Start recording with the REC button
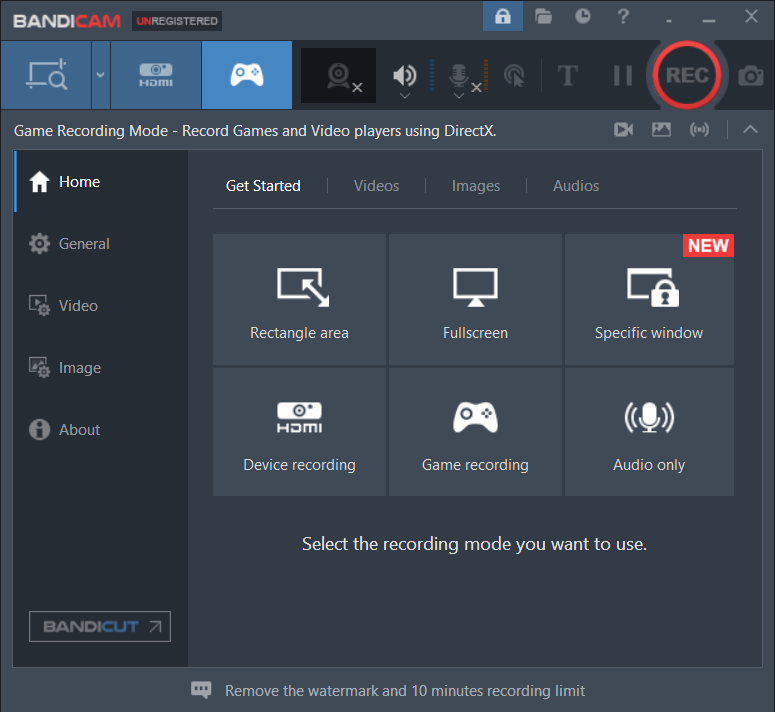 [x=687, y=75]
